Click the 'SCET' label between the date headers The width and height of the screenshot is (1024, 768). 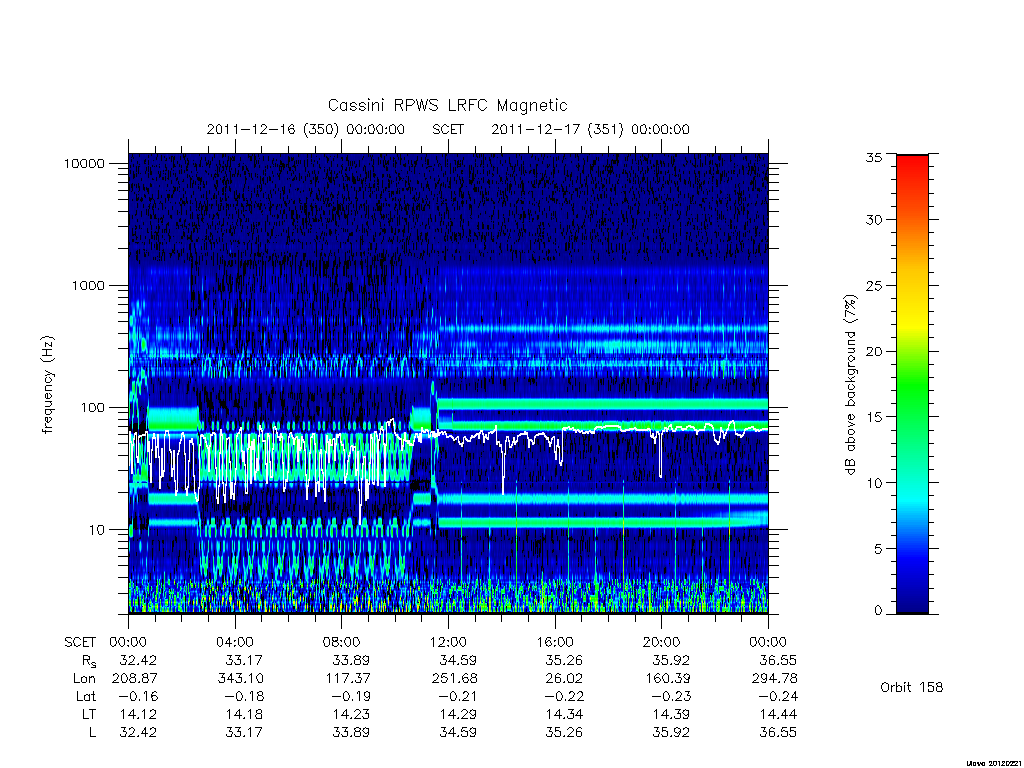click(448, 129)
